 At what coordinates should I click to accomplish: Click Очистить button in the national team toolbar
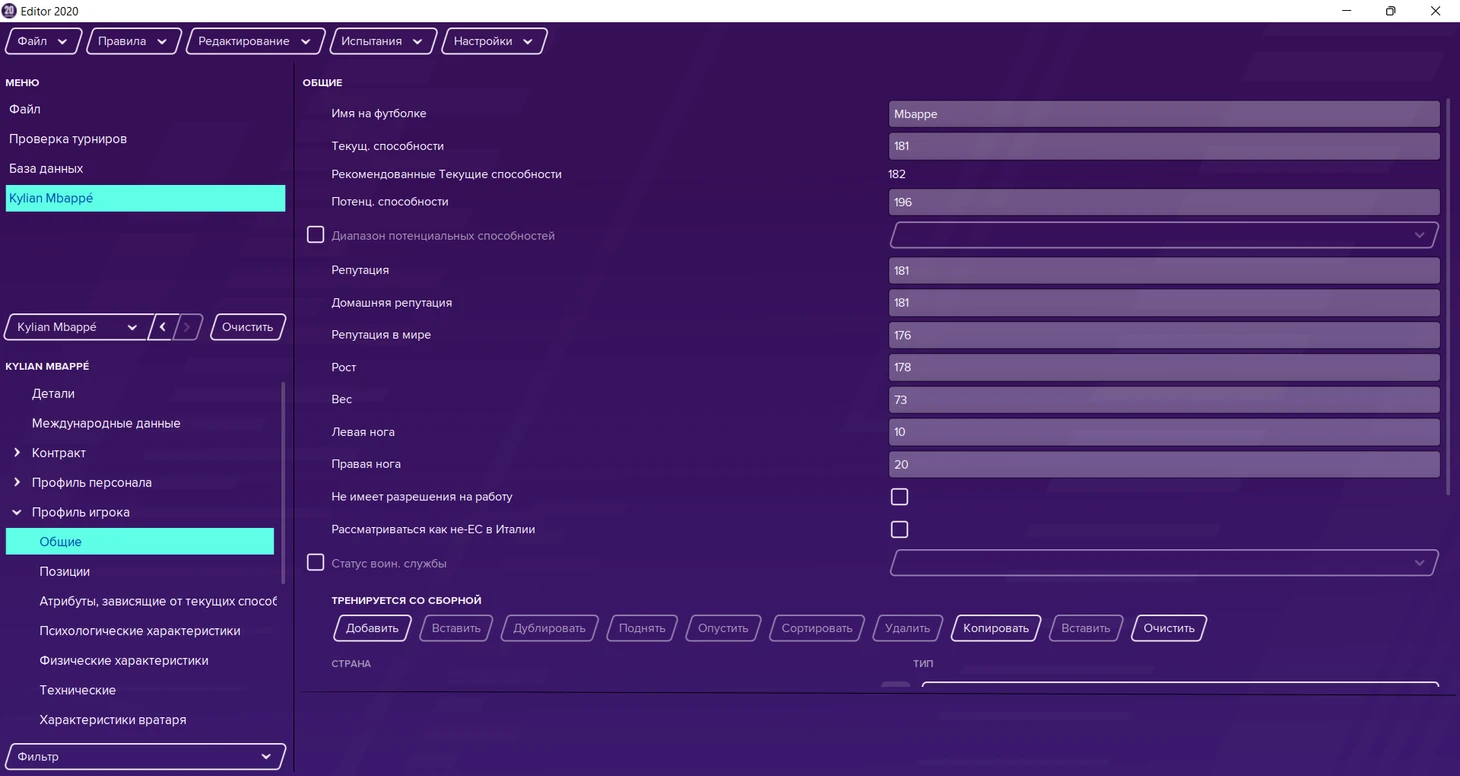pyautogui.click(x=1169, y=628)
